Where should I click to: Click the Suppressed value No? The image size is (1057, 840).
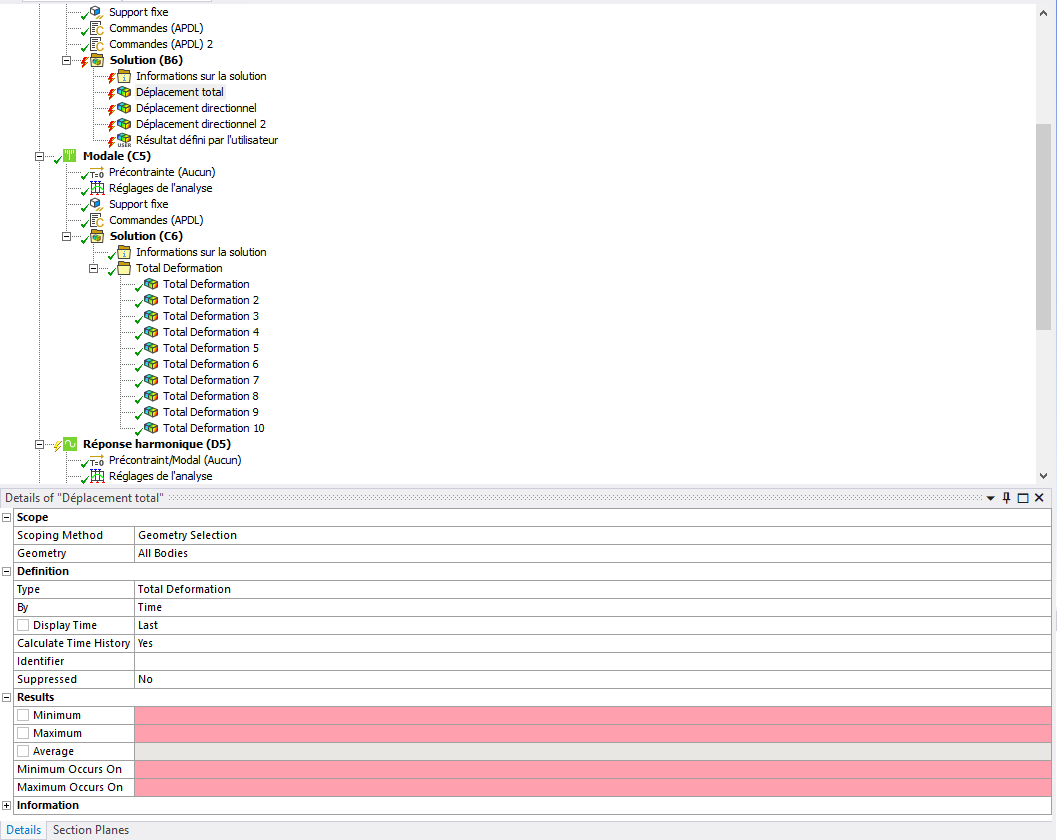(x=593, y=679)
